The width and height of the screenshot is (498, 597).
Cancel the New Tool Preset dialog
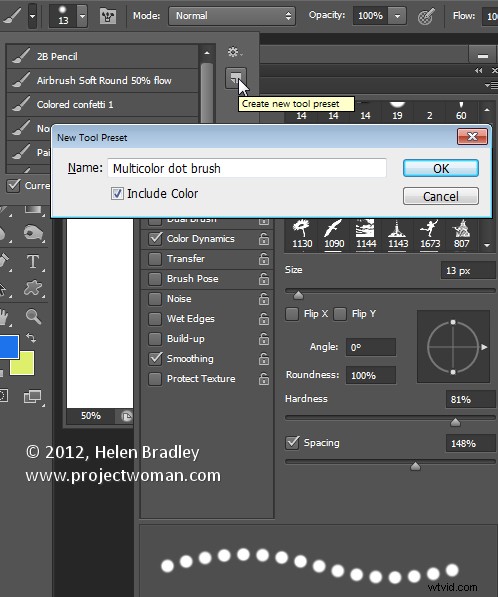(x=441, y=196)
